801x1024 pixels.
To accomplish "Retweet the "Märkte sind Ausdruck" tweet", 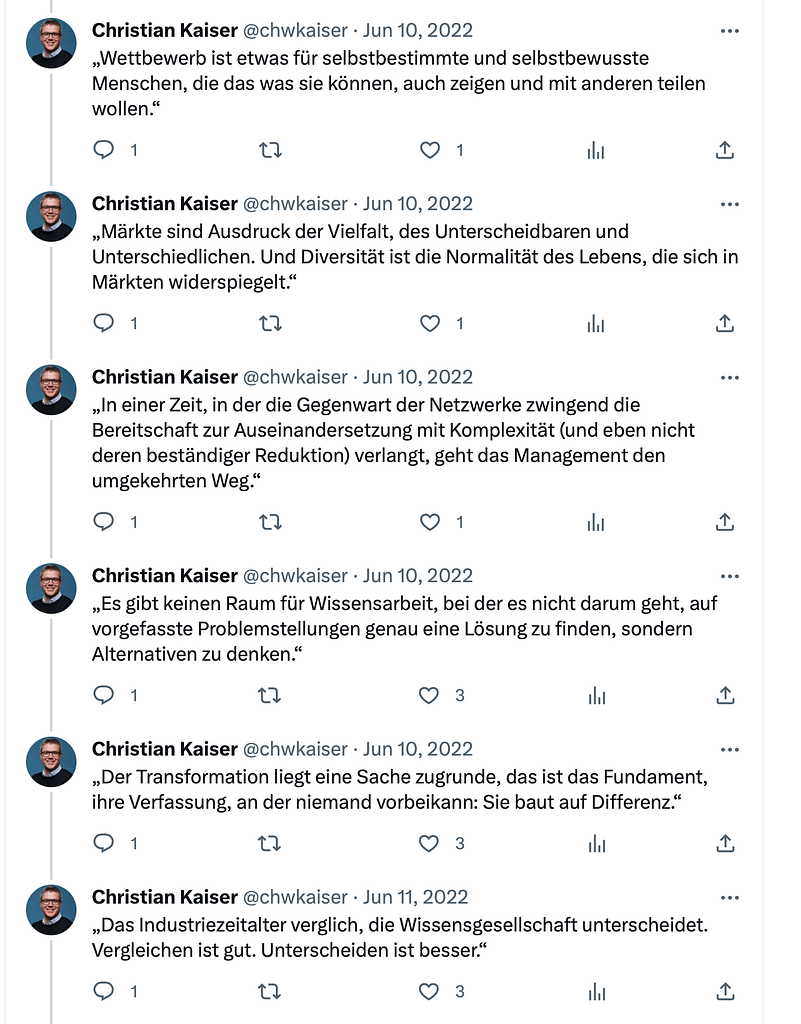I will click(x=270, y=323).
